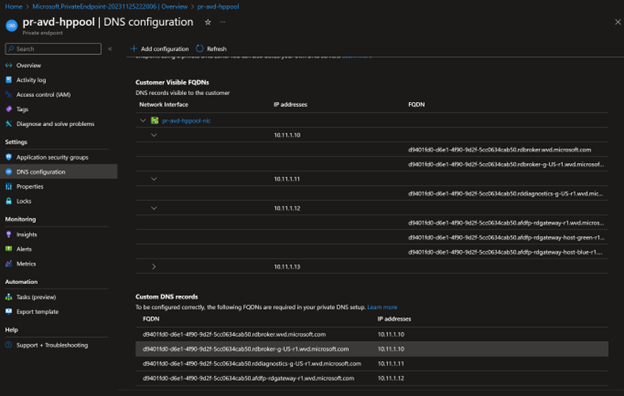Collapse the sidebar with double-chevron icon
The width and height of the screenshot is (624, 396).
coord(110,49)
